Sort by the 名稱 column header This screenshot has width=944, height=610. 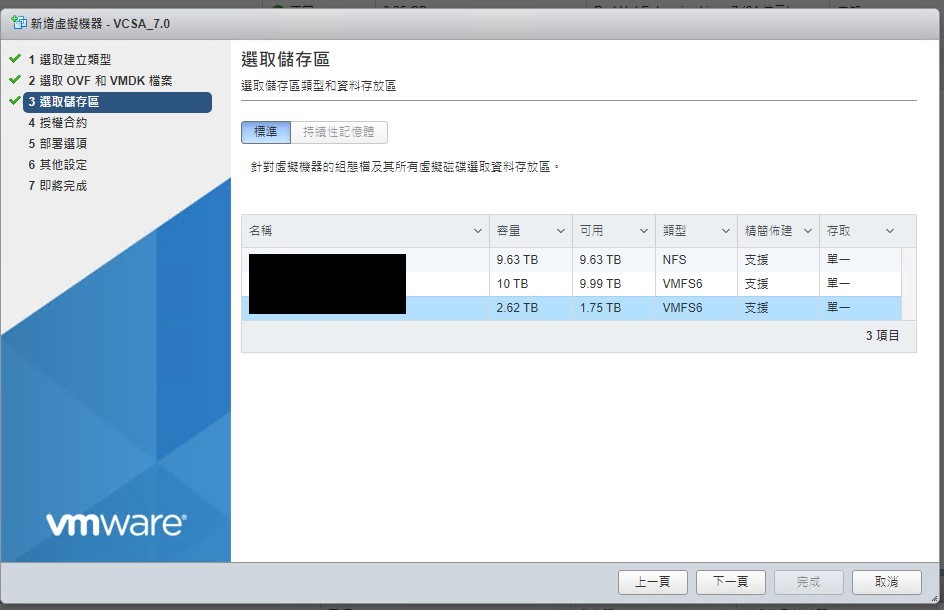(x=261, y=231)
